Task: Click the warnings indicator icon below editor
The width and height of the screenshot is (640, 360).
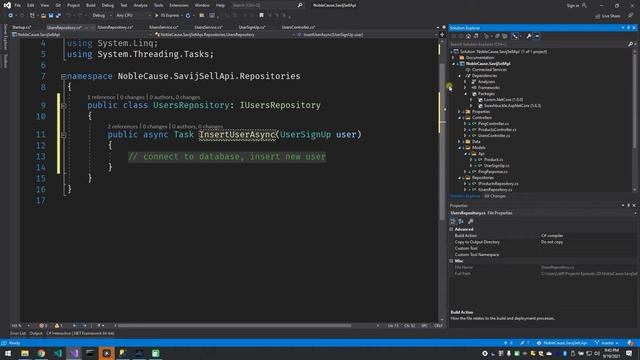Action: (58, 326)
